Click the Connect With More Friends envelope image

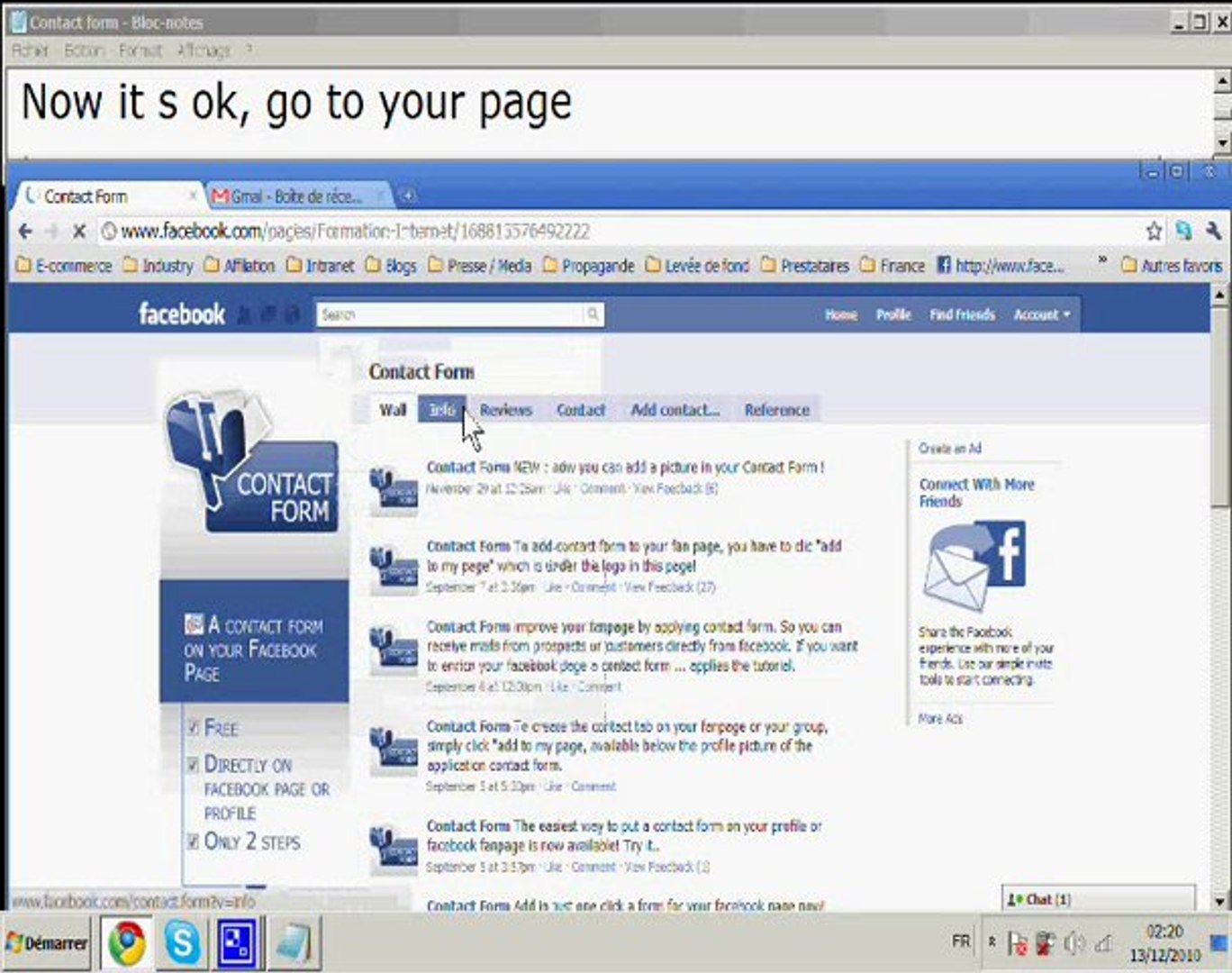tap(974, 565)
